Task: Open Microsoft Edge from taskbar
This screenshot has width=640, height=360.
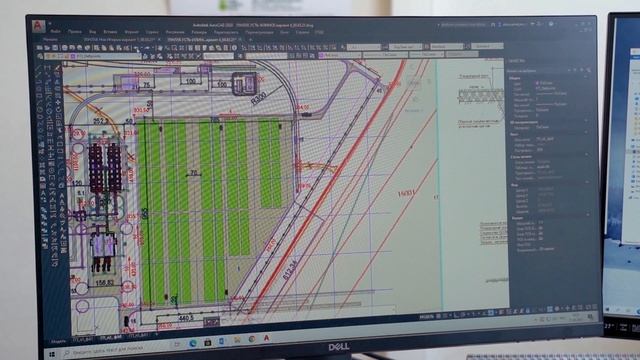Action: (193, 344)
